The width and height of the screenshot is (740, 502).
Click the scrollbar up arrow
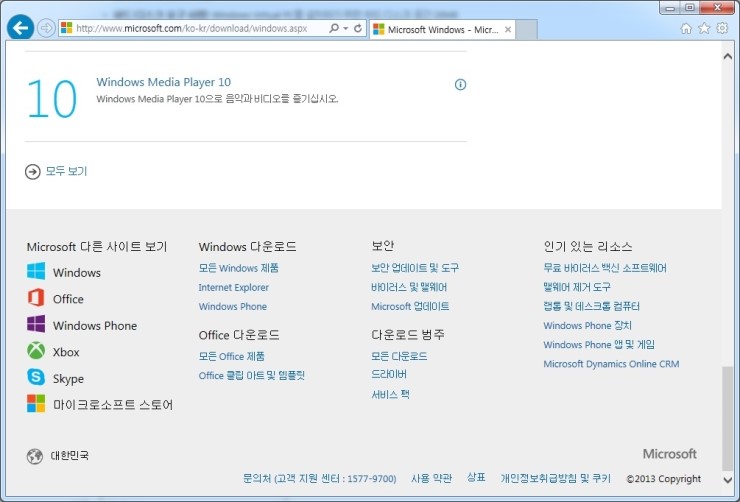727,56
